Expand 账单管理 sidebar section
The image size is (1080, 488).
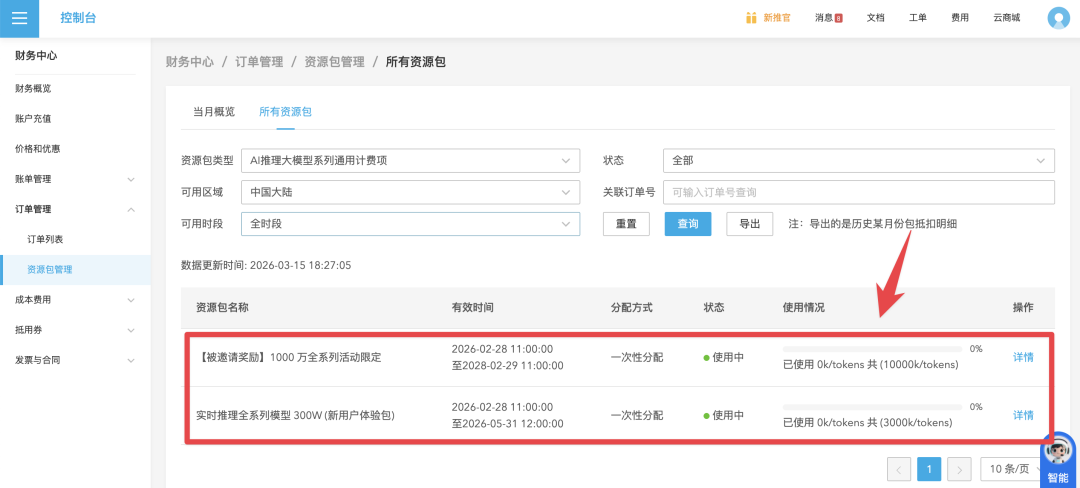pos(75,179)
